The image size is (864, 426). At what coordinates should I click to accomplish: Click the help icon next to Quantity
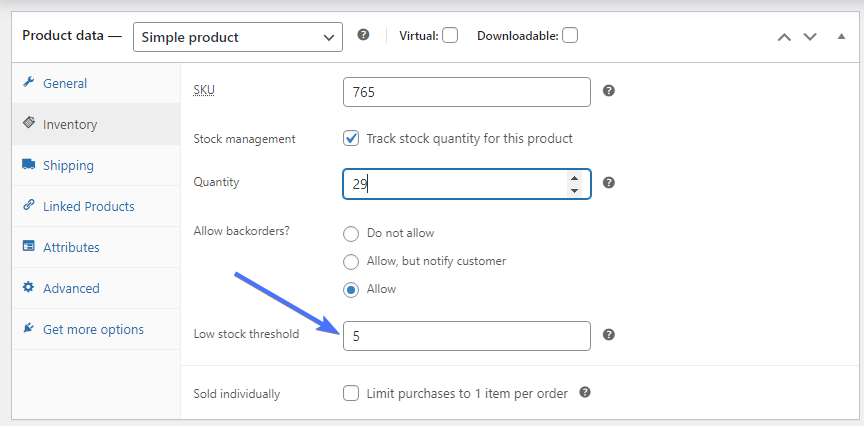[x=609, y=183]
